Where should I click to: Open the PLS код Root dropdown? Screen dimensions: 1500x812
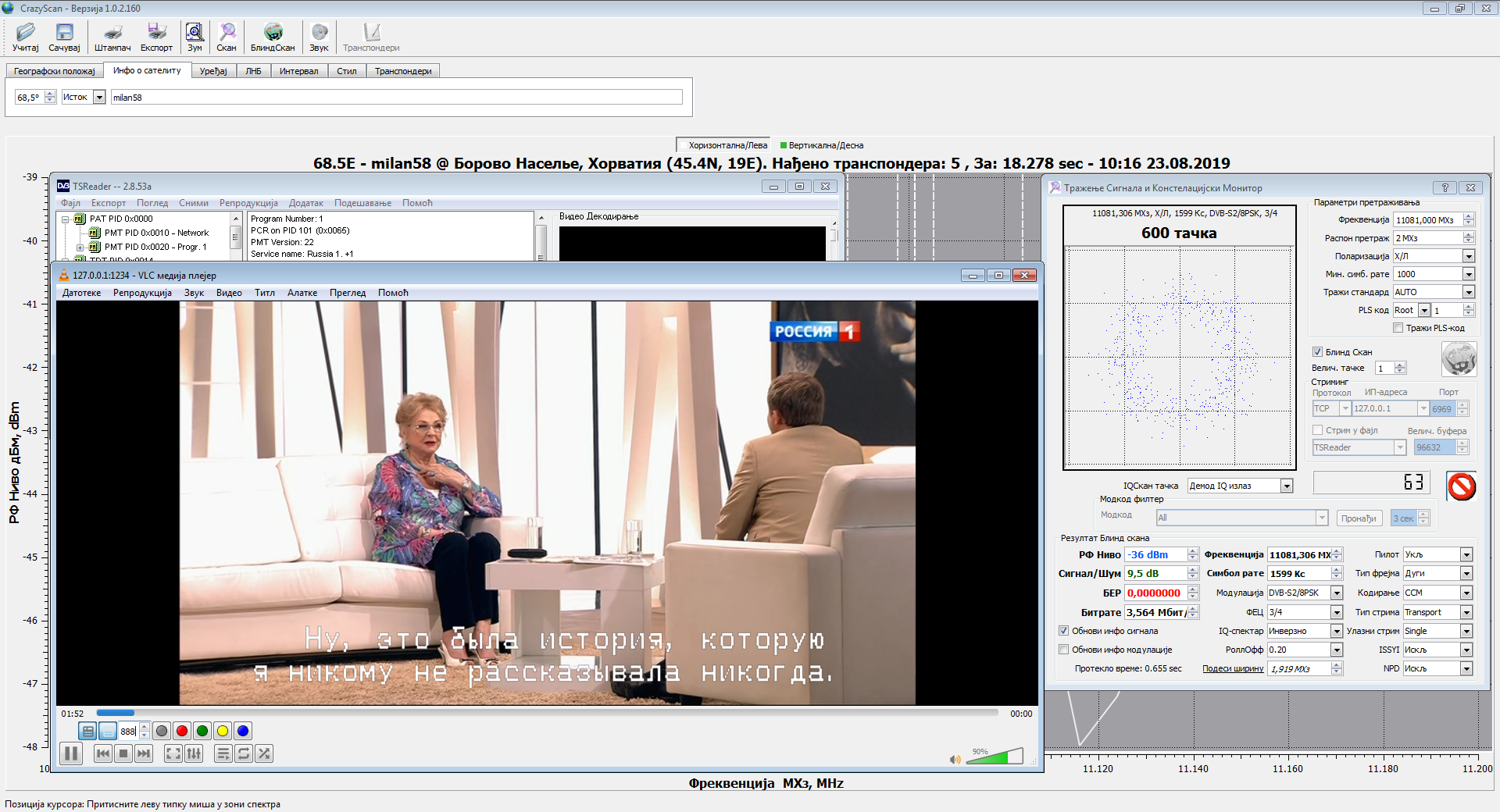point(1425,311)
